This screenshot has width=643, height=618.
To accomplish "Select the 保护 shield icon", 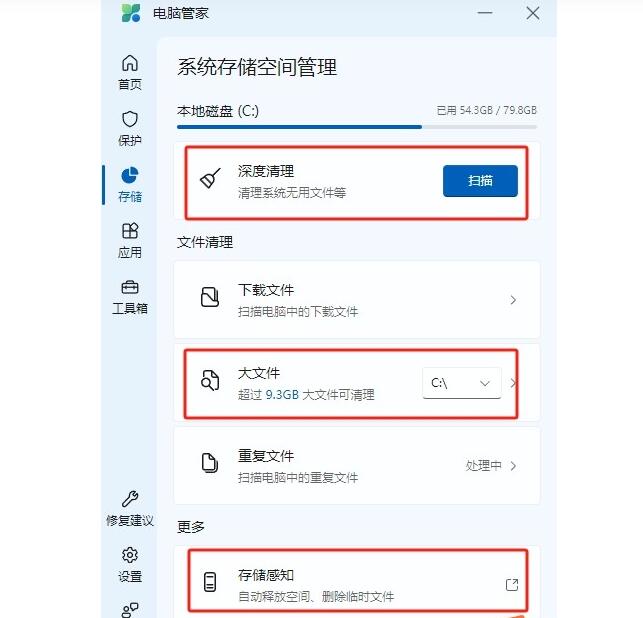I will click(130, 119).
